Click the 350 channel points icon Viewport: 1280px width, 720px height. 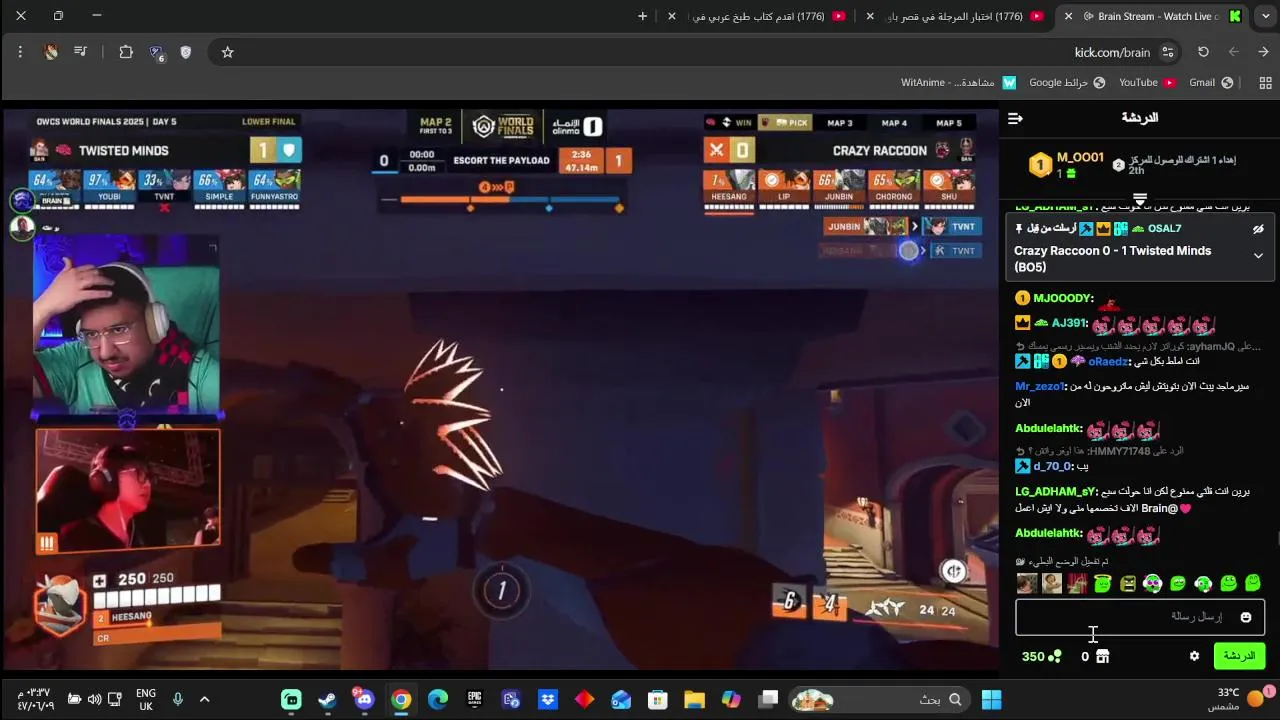point(1054,657)
